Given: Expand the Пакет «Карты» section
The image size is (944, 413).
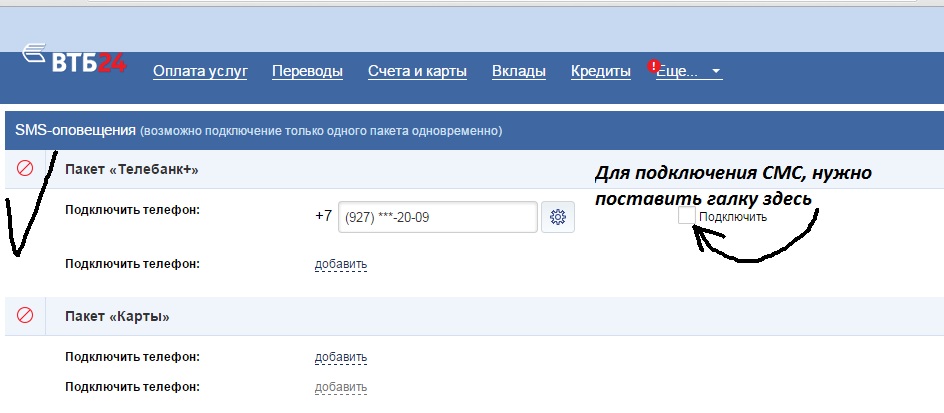Looking at the screenshot, I should [x=117, y=316].
